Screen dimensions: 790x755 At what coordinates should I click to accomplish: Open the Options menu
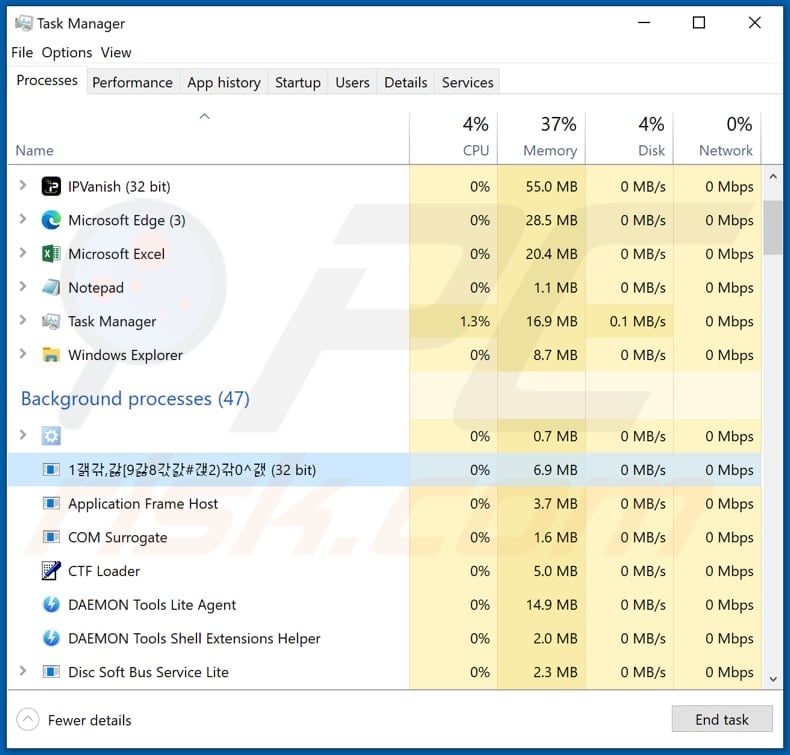(x=67, y=52)
